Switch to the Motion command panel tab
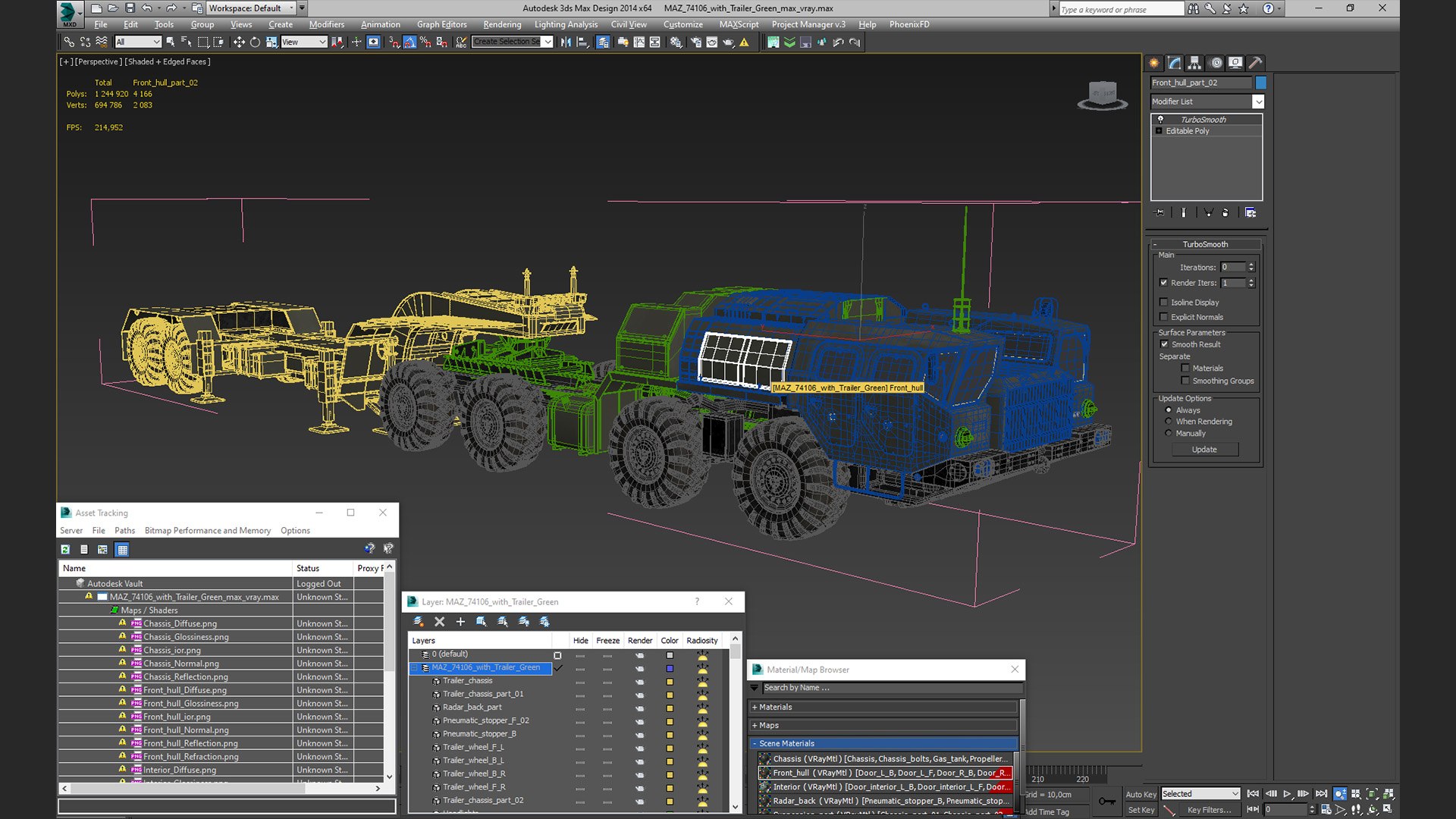This screenshot has height=819, width=1456. click(1216, 63)
